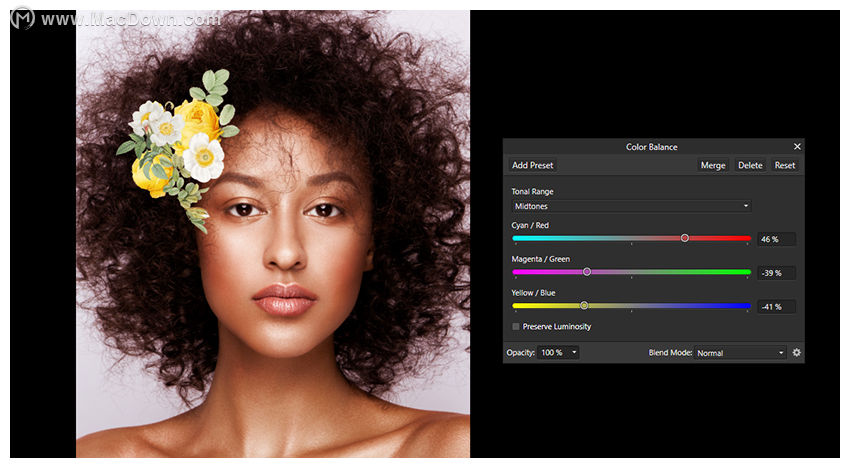Enable Preserve Luminosity checkbox

(x=516, y=326)
